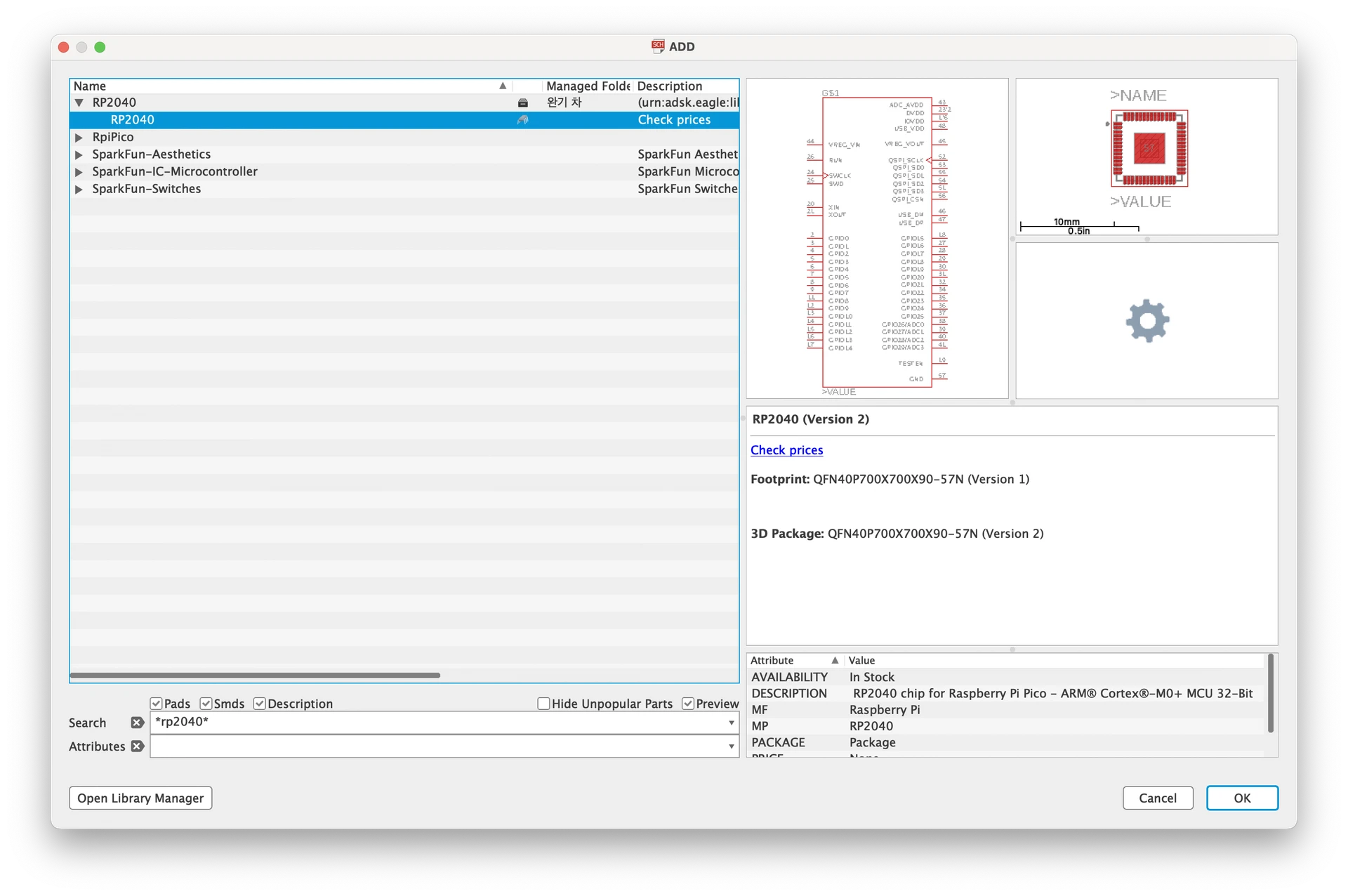
Task: Toggle the Pads checkbox
Action: (157, 704)
